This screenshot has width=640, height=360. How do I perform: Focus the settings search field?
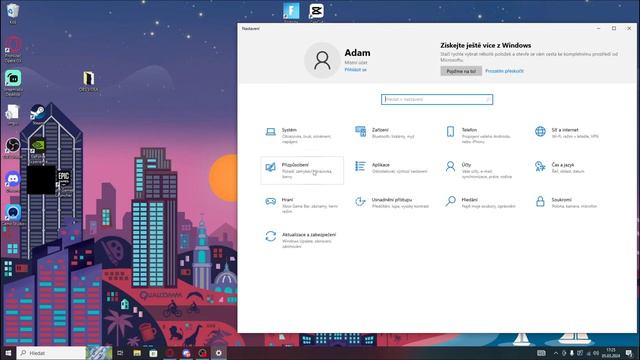437,99
